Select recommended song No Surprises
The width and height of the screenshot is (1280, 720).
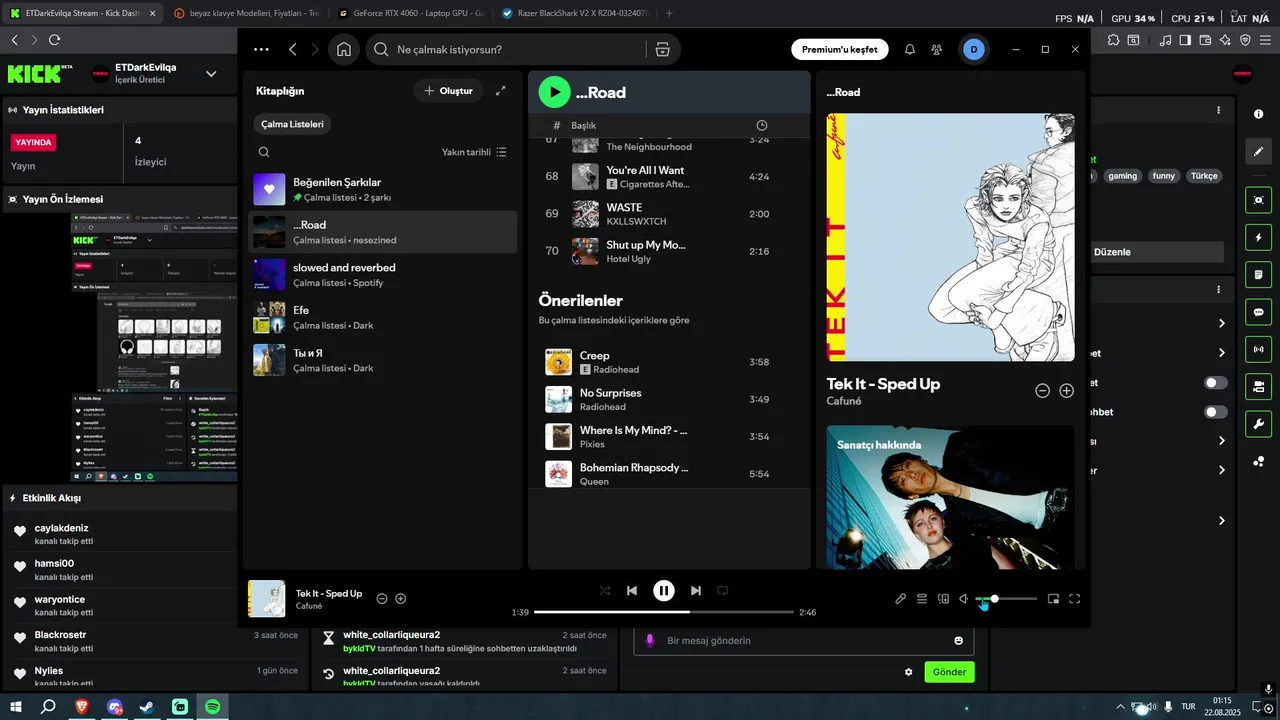[x=669, y=399]
